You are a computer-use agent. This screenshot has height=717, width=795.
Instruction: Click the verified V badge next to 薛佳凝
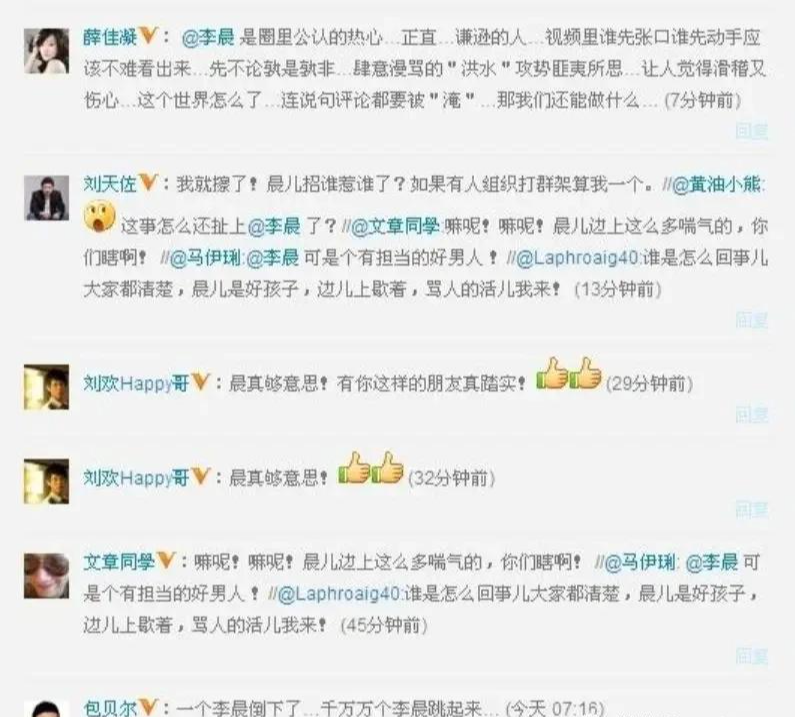point(148,35)
